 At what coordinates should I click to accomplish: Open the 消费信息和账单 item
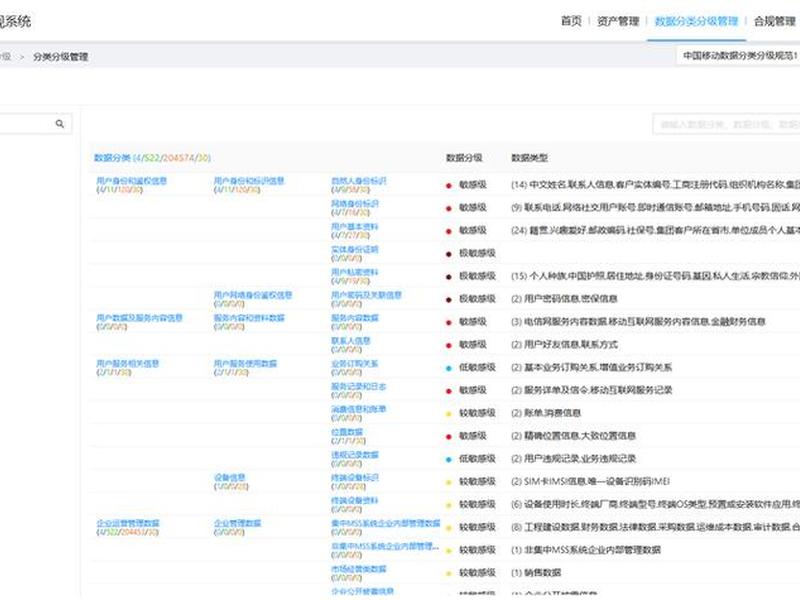point(358,409)
